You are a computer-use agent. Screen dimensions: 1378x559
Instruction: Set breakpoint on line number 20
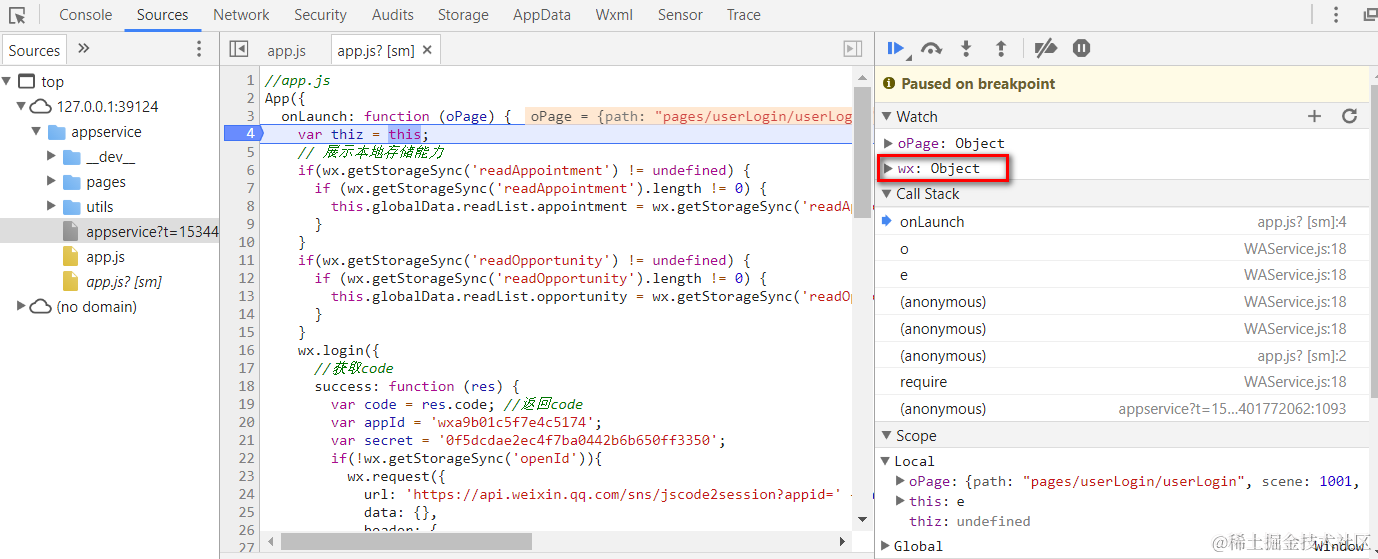247,422
